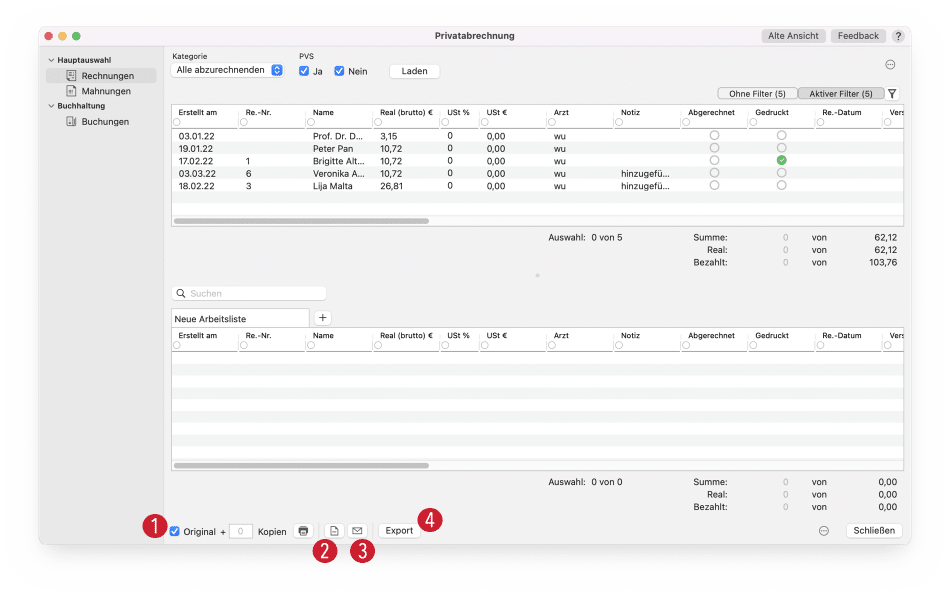The image size is (950, 596).
Task: Select the row dated 03.01.22
Action: point(537,136)
